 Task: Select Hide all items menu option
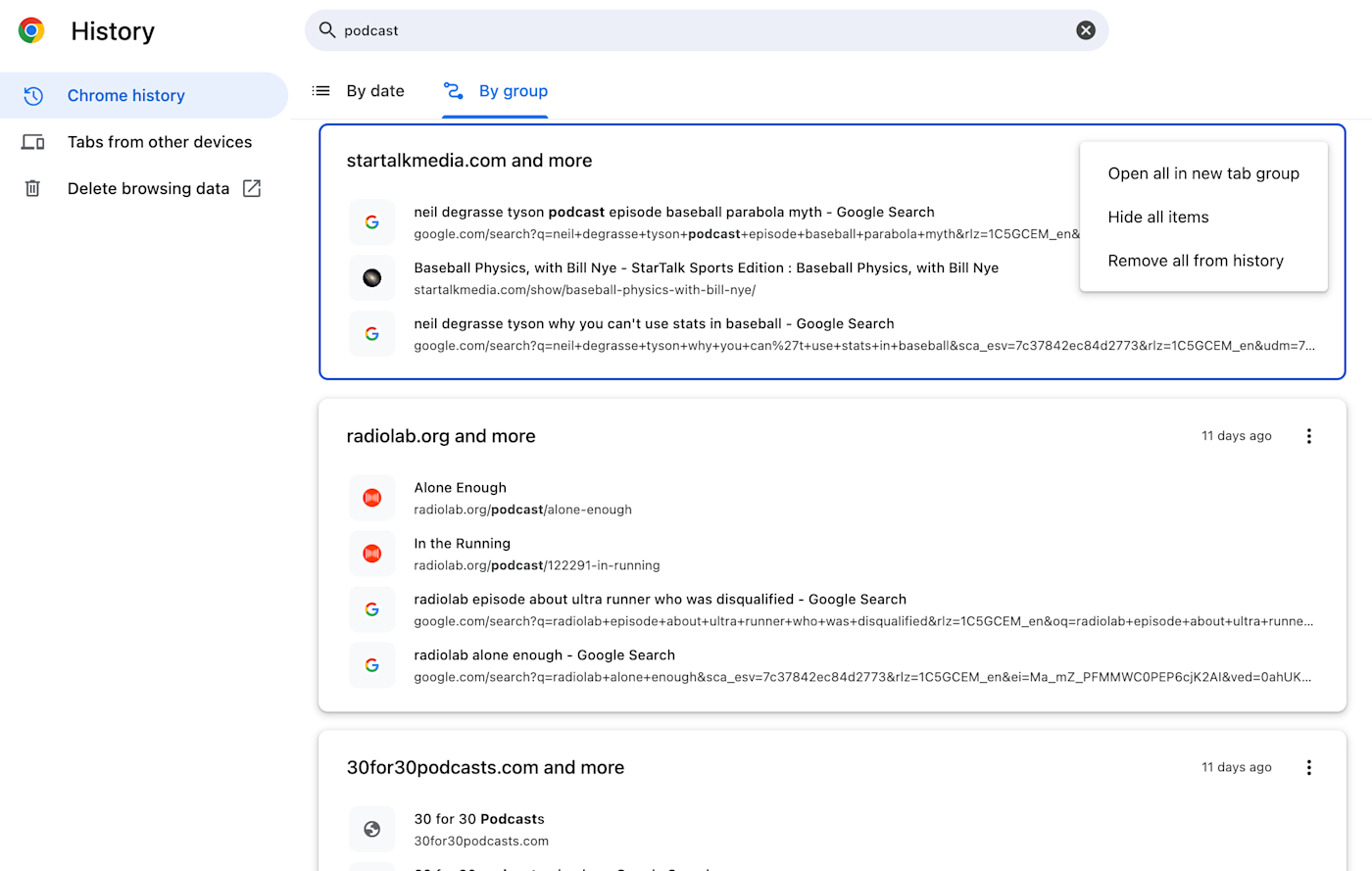[1157, 218]
